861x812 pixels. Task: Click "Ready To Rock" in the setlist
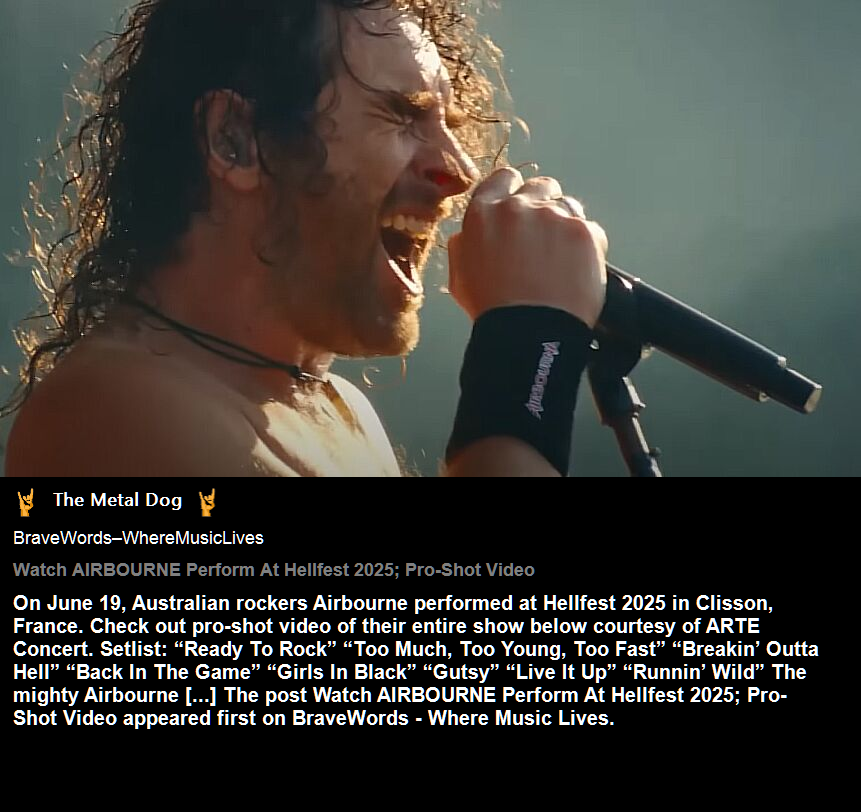[x=255, y=649]
